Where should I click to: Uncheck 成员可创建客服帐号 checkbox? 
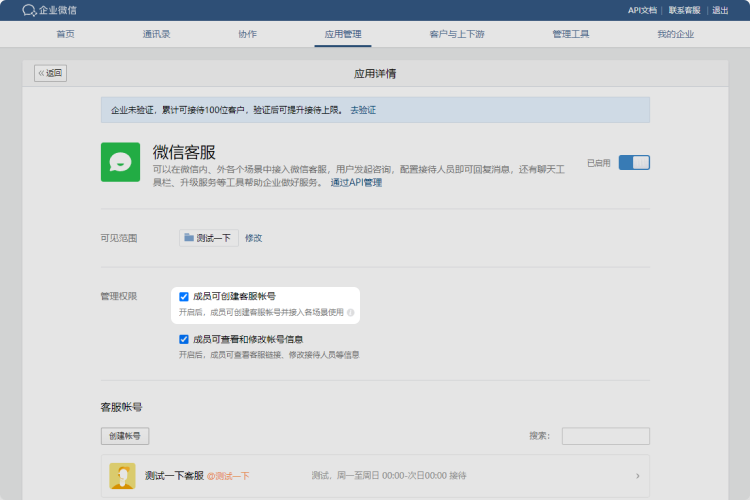(184, 297)
